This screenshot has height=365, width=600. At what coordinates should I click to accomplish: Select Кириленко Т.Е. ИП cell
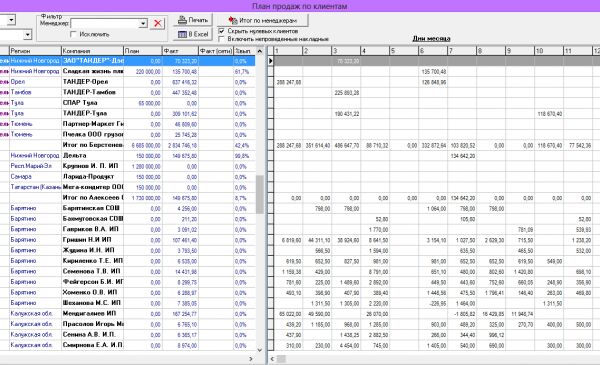(92, 261)
